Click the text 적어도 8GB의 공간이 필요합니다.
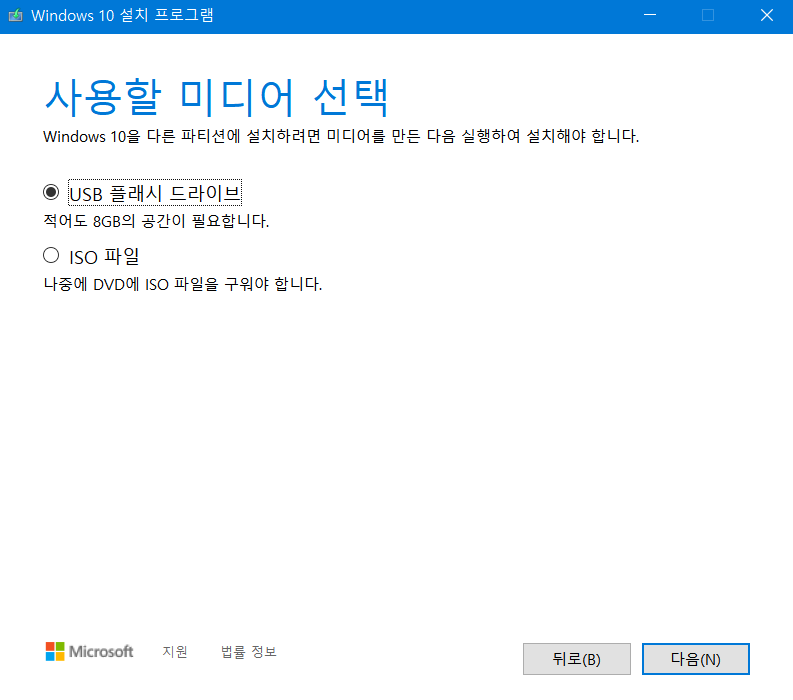This screenshot has width=793, height=700. pos(156,221)
